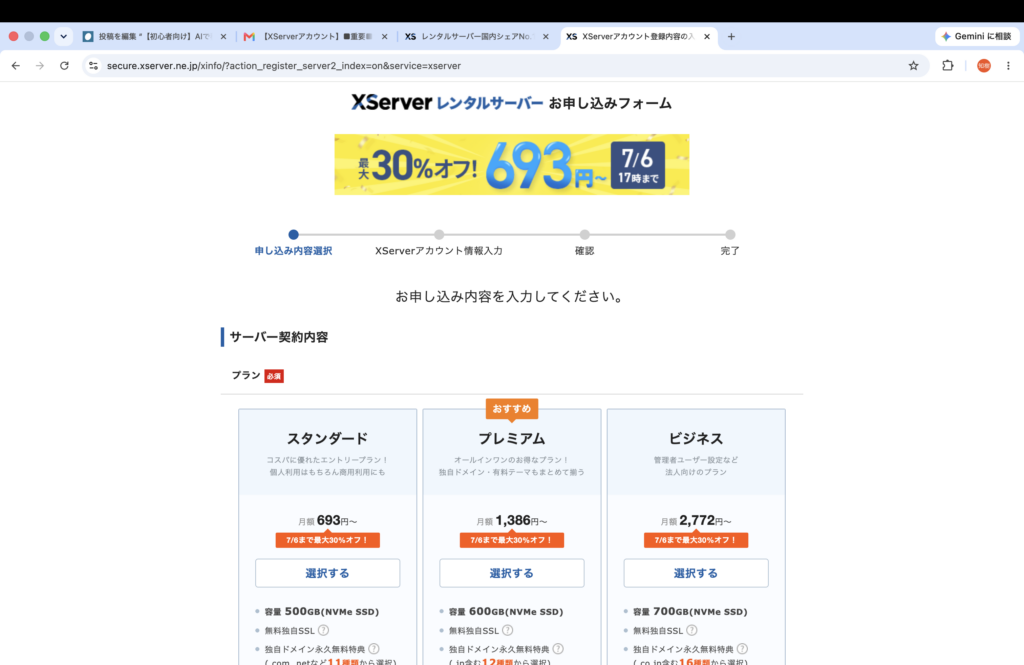Click the XServerアカウント情報入力 step

pos(439,251)
